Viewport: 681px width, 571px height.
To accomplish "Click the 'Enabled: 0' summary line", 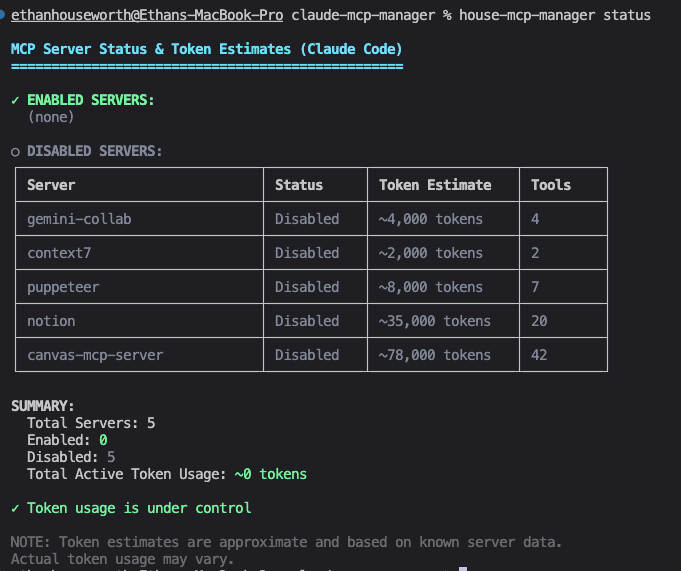I will tap(67, 440).
